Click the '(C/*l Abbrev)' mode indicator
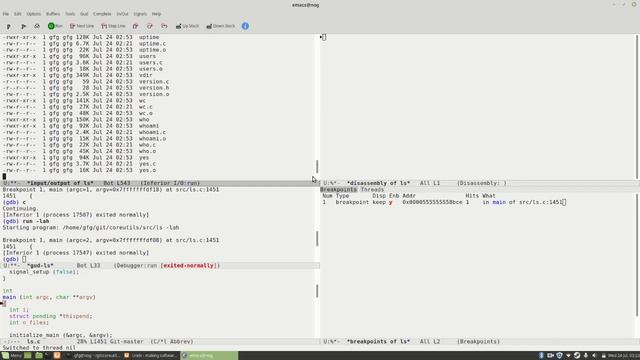This screenshot has width=640, height=360. [172, 342]
